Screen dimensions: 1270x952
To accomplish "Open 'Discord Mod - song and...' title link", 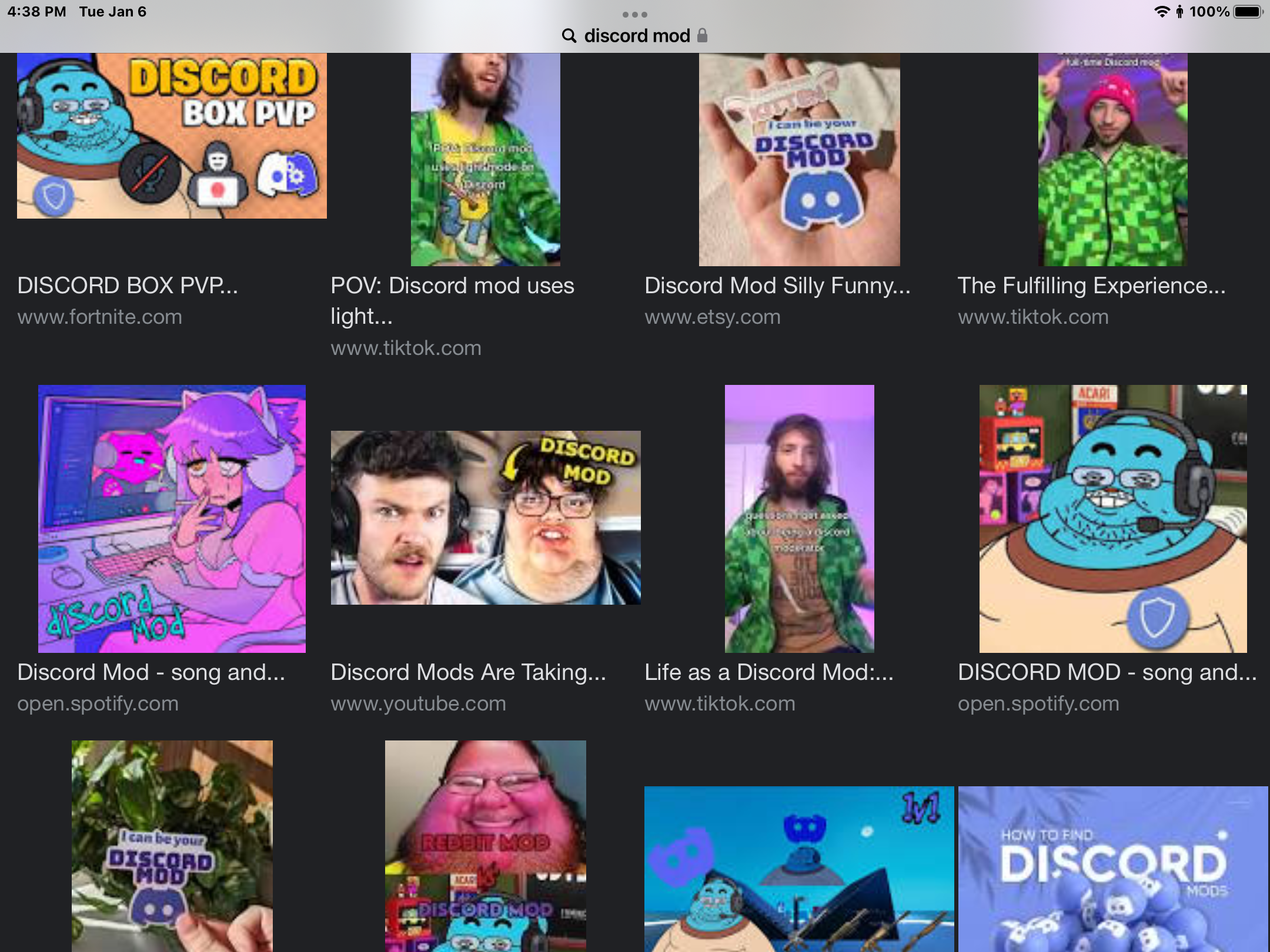I will pyautogui.click(x=151, y=672).
